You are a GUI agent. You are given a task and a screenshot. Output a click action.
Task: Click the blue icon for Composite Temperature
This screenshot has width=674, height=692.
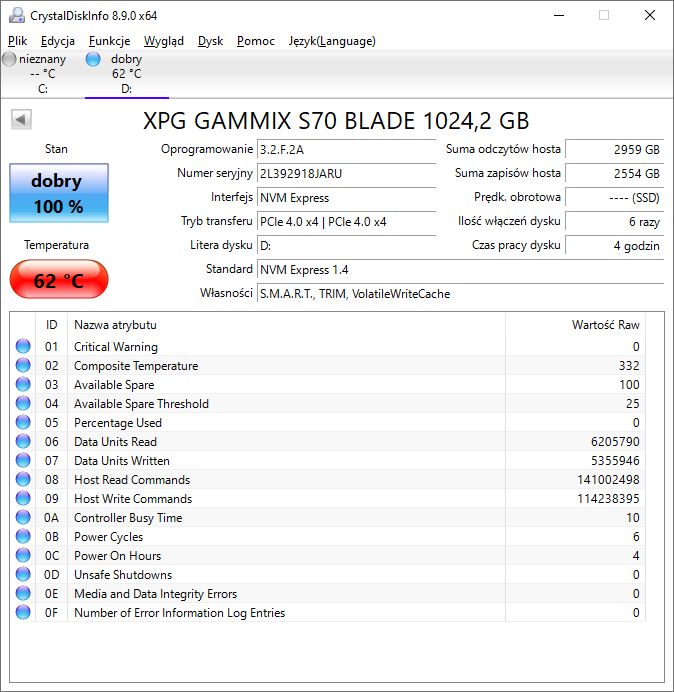[23, 365]
